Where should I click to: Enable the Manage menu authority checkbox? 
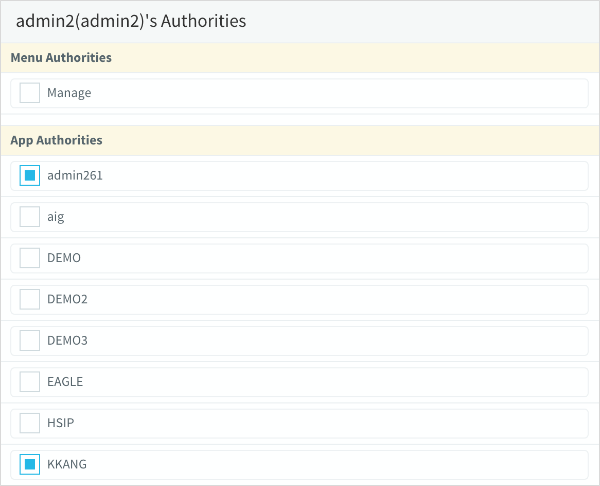30,93
